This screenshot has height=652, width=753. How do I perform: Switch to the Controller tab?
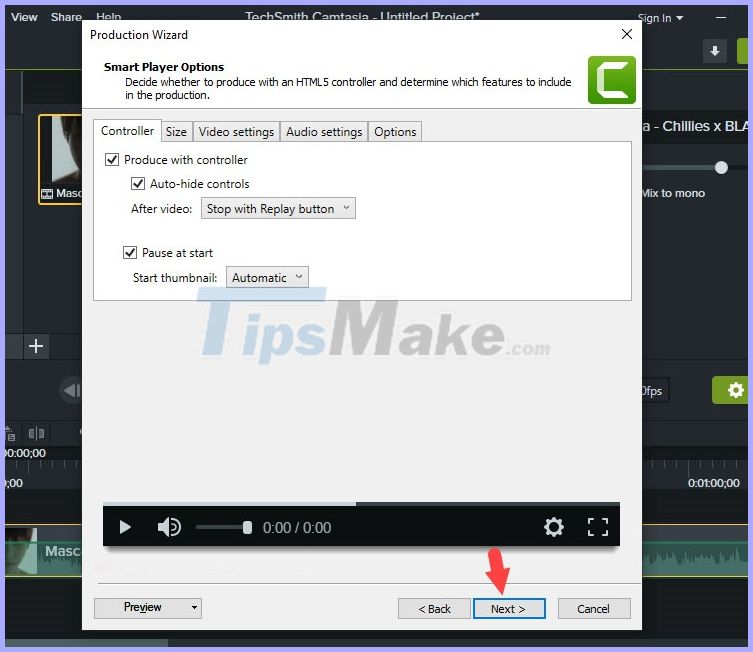pos(127,131)
